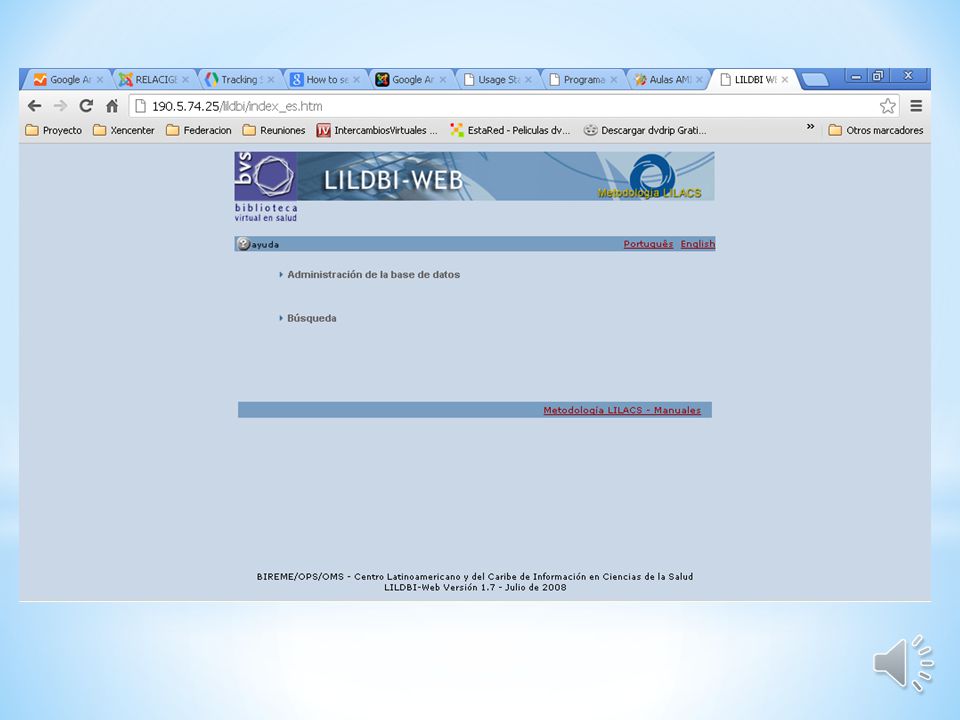The image size is (960, 720).
Task: Click the browser forward arrow
Action: [60, 106]
